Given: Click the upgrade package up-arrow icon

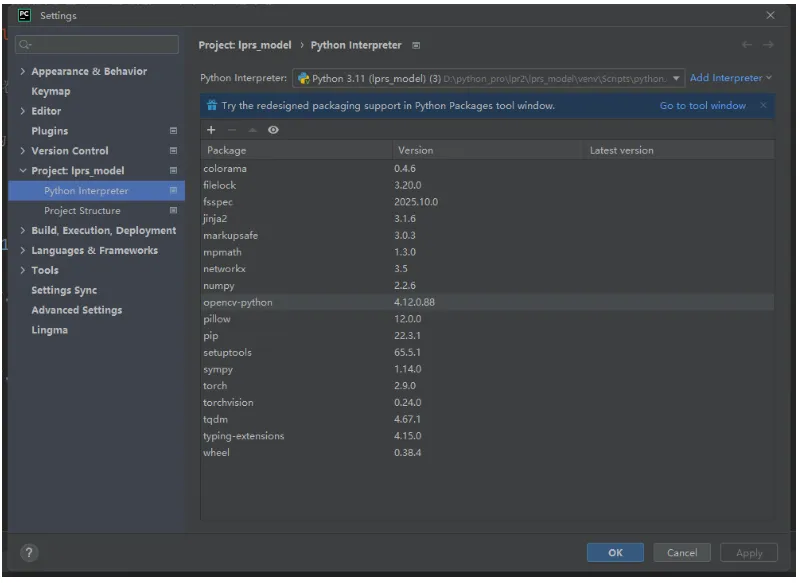Looking at the screenshot, I should tap(252, 130).
